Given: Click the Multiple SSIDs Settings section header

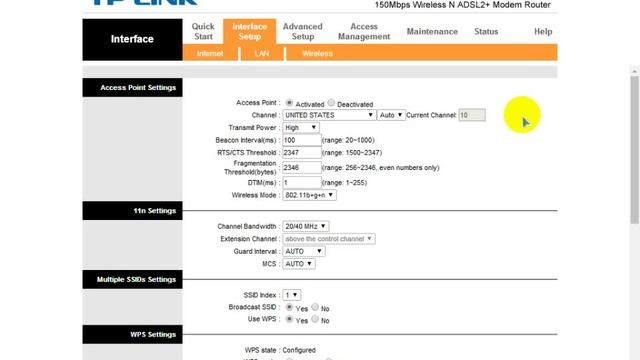Looking at the screenshot, I should point(132,280).
